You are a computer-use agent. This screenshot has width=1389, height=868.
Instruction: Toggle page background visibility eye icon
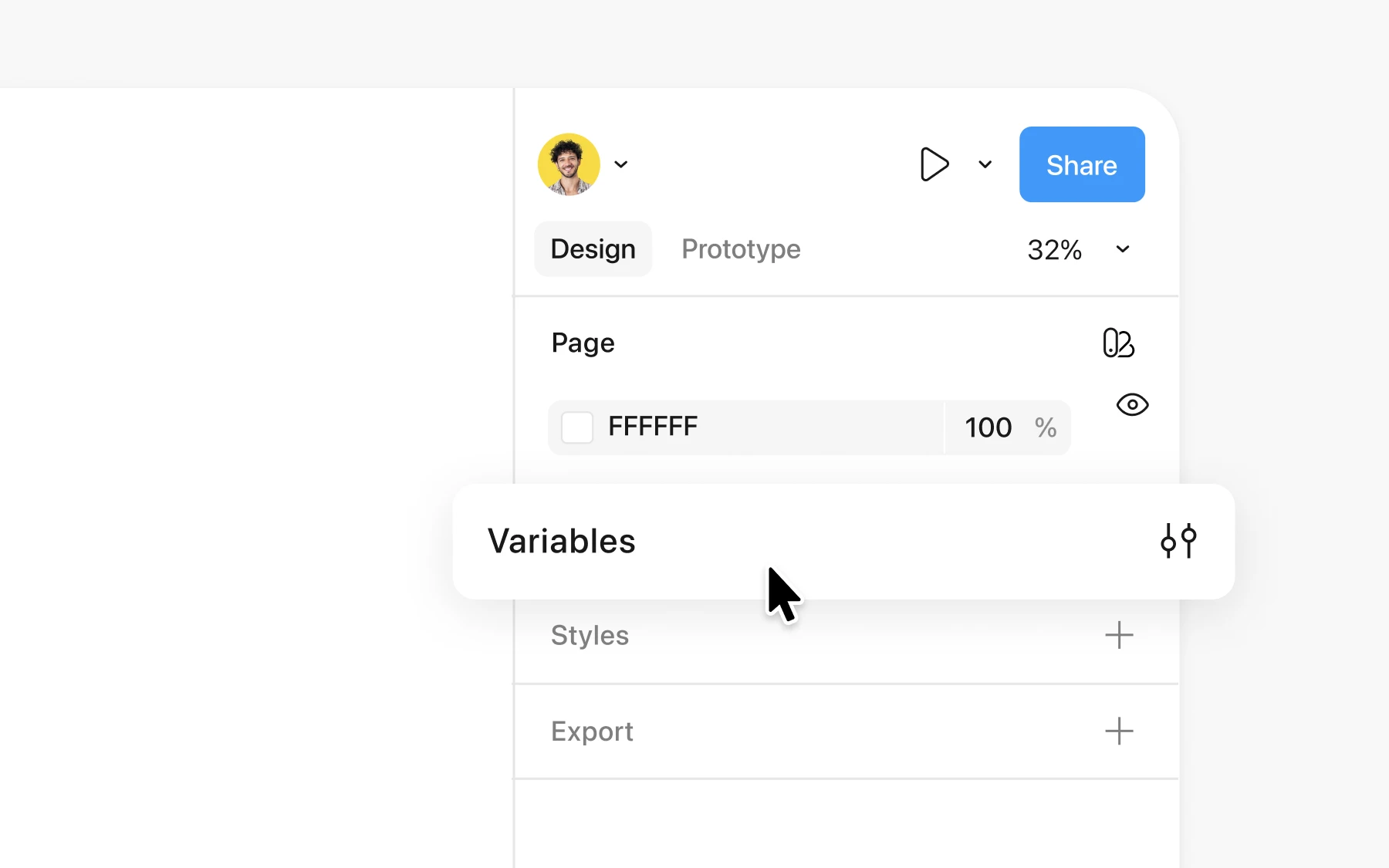pyautogui.click(x=1132, y=404)
